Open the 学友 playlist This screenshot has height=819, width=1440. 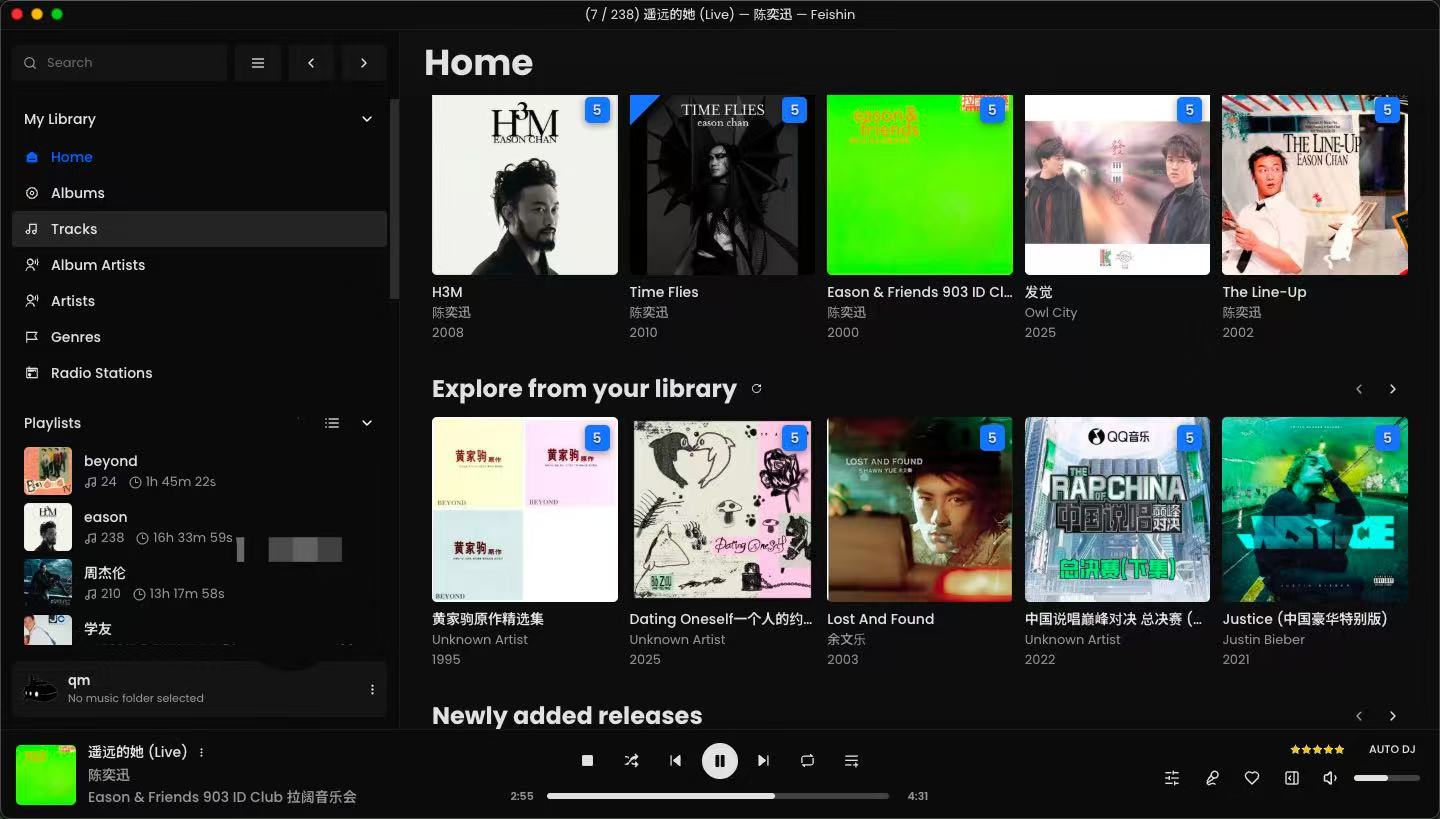pyautogui.click(x=200, y=629)
